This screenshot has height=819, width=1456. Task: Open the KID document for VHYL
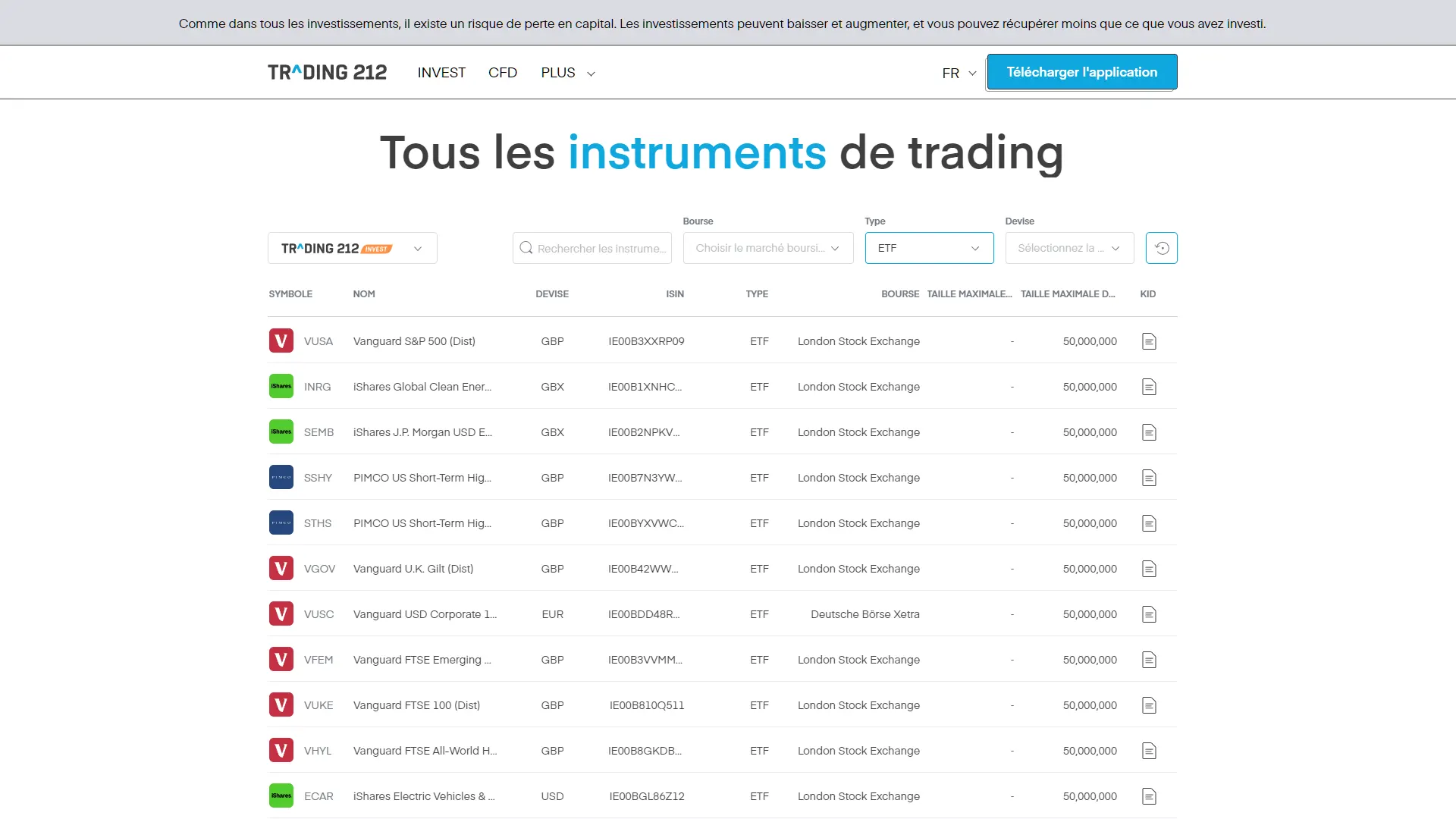click(x=1149, y=751)
